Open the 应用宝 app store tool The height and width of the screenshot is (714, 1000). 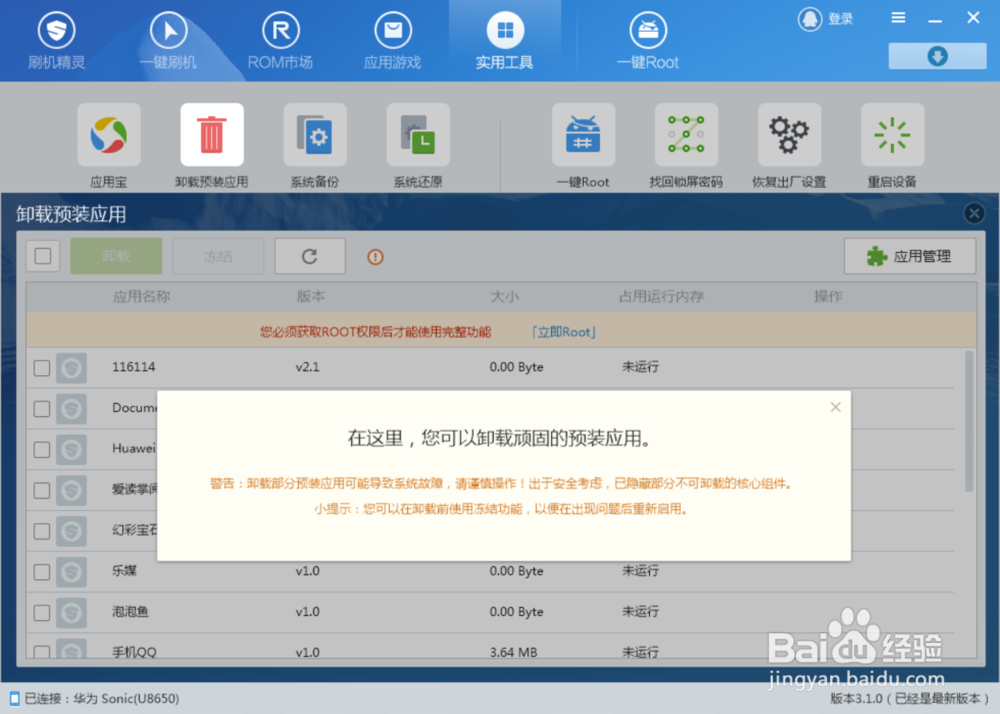(x=108, y=135)
